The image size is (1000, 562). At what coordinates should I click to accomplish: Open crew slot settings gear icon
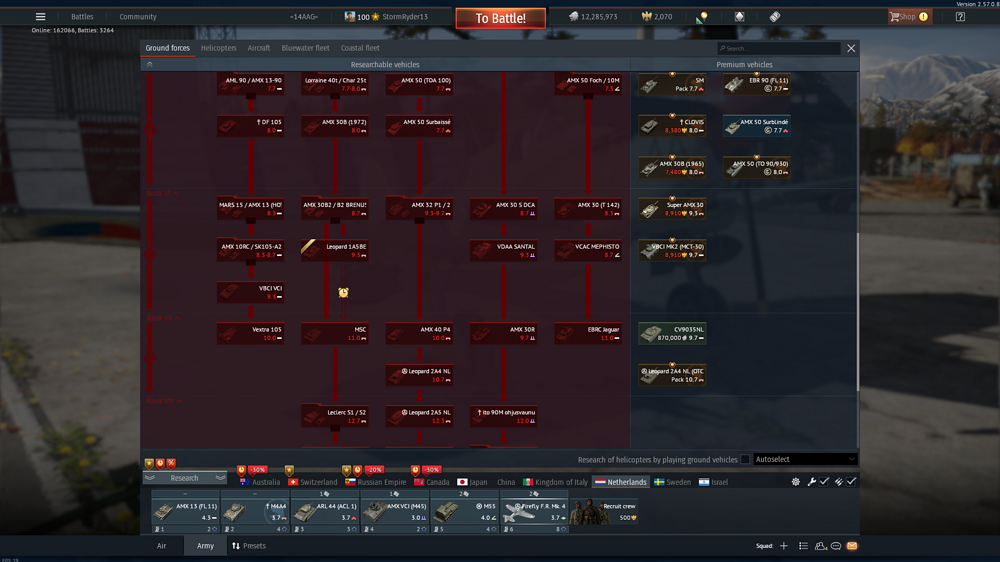tap(795, 482)
